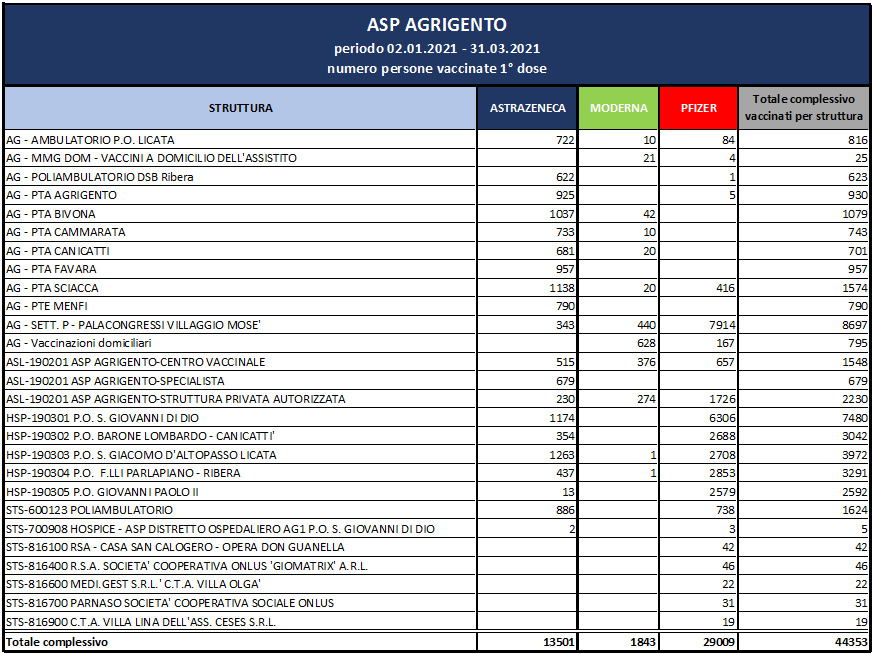Select the AG - PTA CAMMARATA row label
The width and height of the screenshot is (872, 654).
(66, 232)
